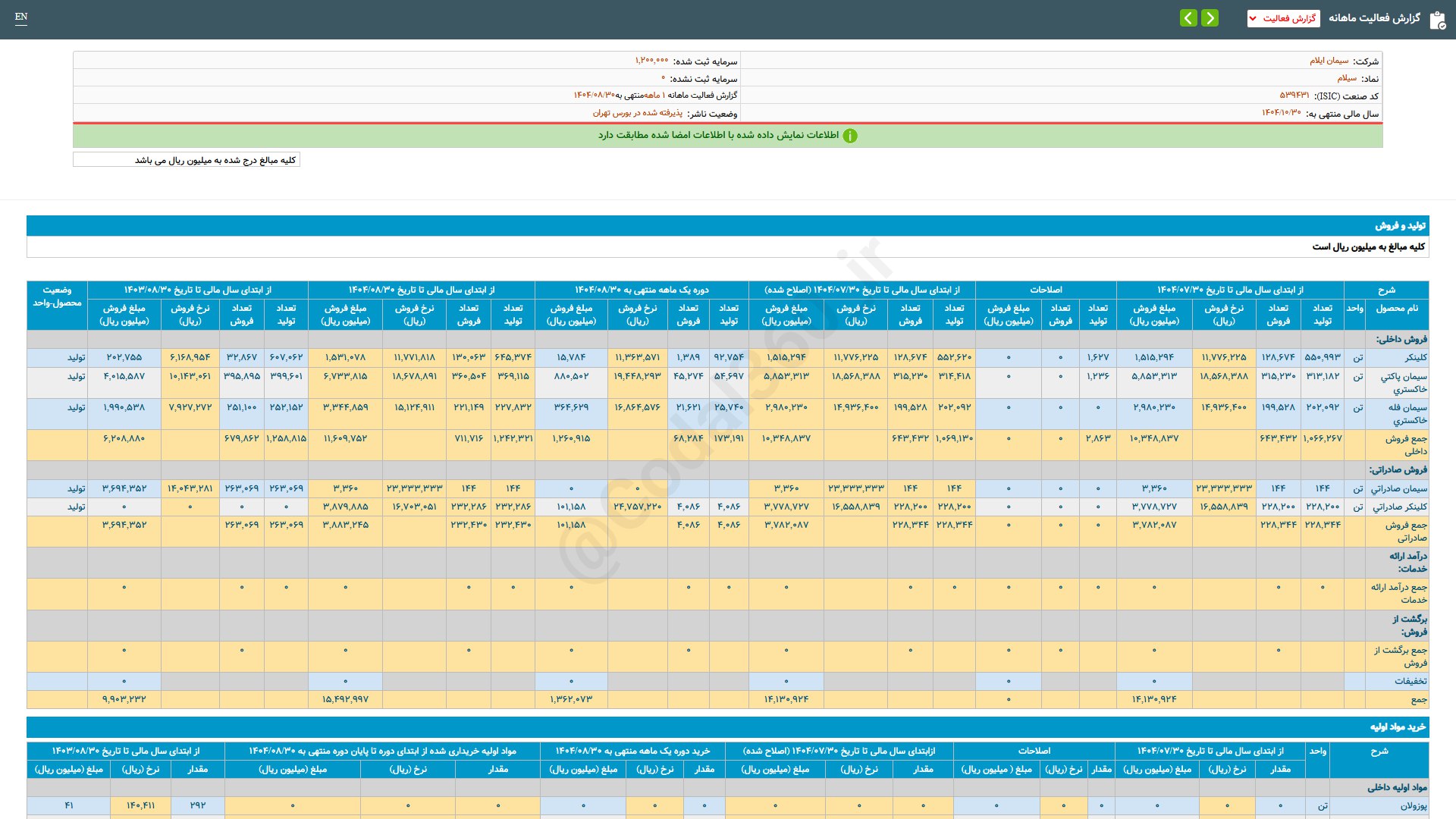1456x819 pixels.
Task: Click the total sales cell ۱۵,۴۹۲,۹۹۷
Action: coord(345,699)
